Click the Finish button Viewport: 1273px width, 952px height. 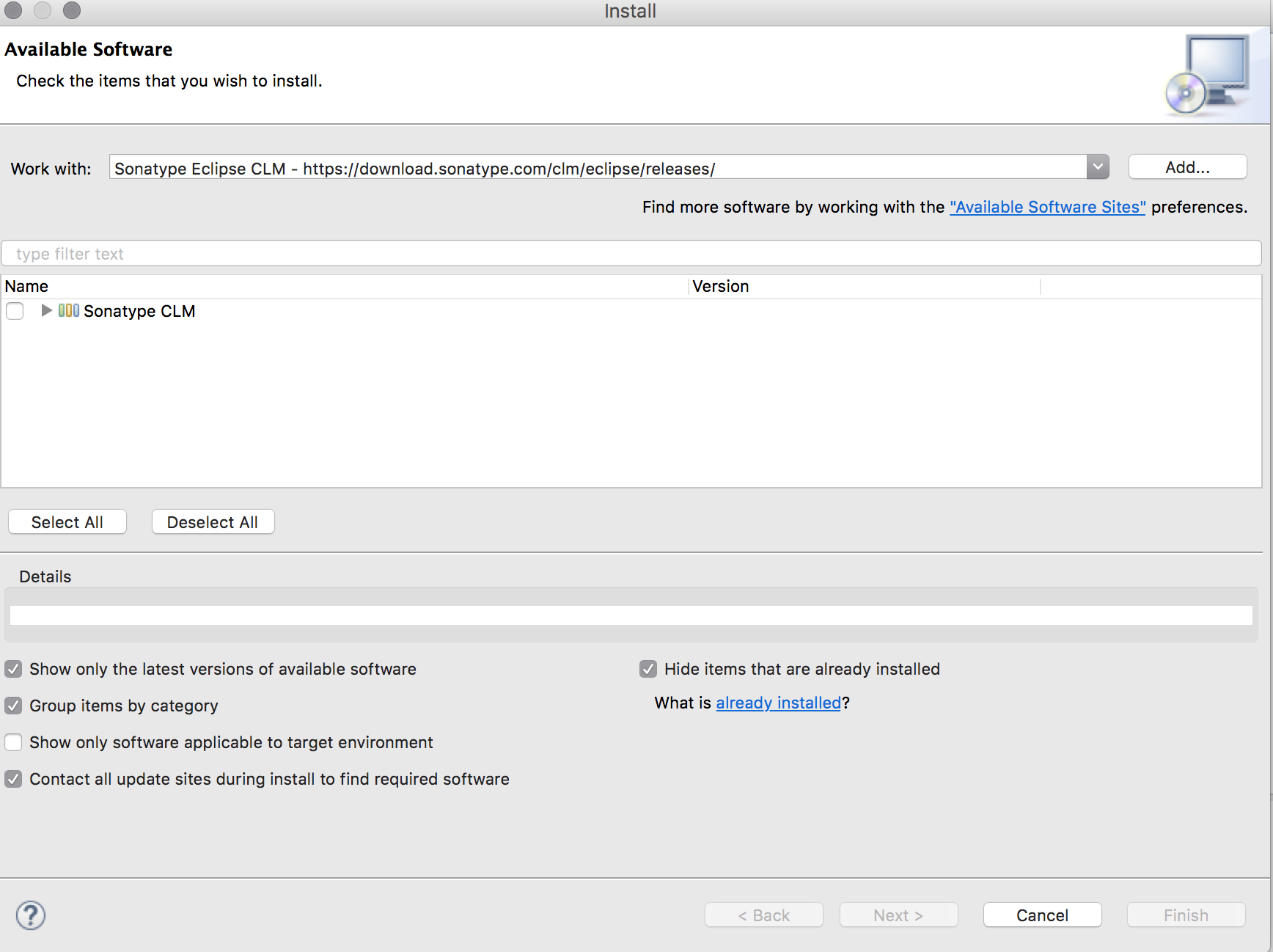pos(1186,915)
